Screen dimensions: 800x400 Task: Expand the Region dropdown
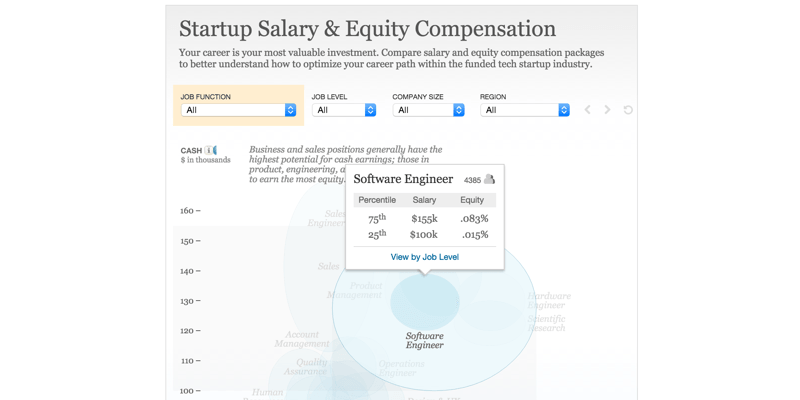click(x=525, y=110)
